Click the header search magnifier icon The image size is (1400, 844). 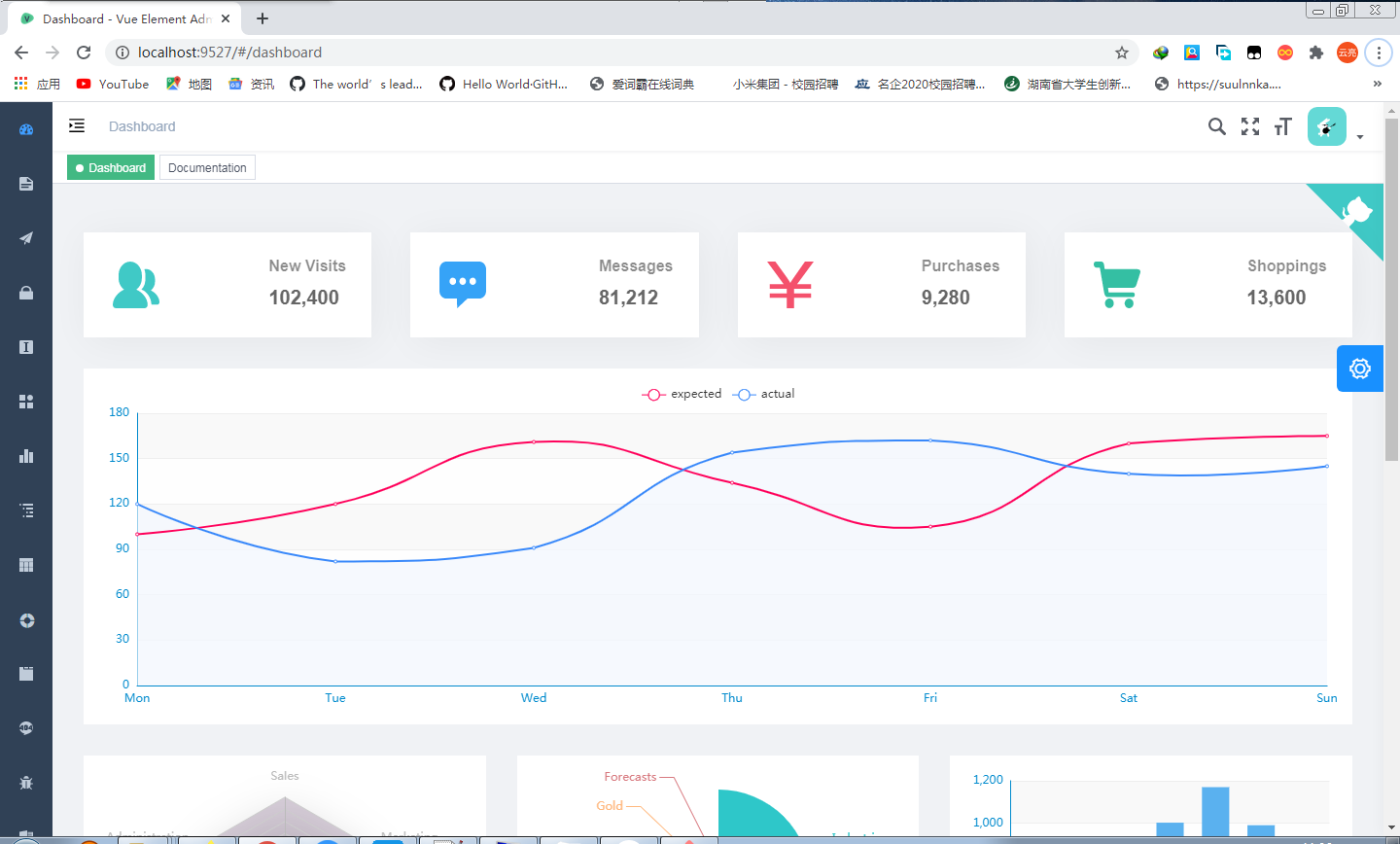[x=1216, y=126]
